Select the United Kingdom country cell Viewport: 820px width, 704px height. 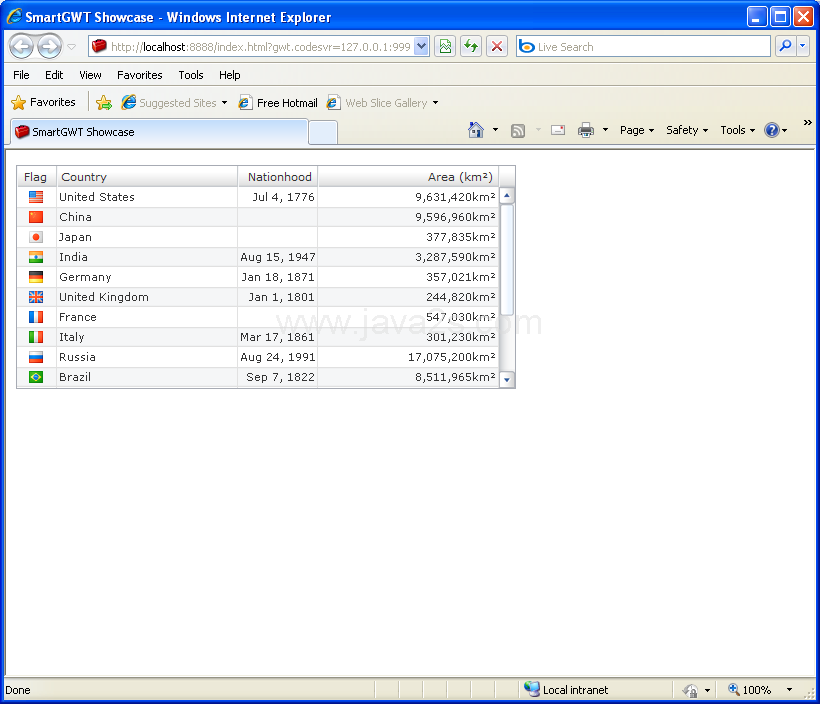click(x=147, y=297)
